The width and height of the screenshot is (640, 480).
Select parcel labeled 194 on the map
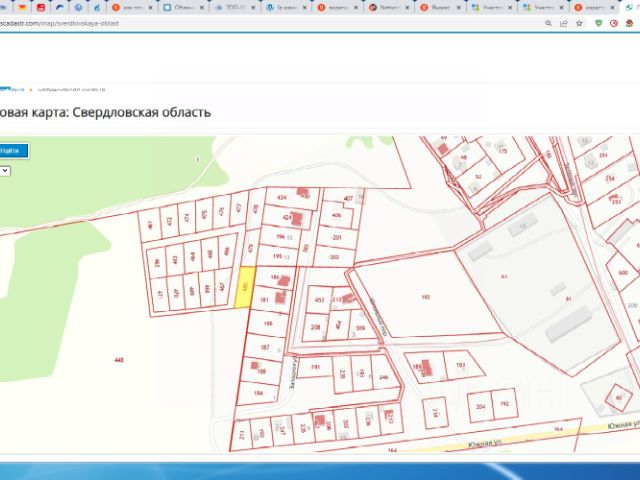(x=258, y=393)
